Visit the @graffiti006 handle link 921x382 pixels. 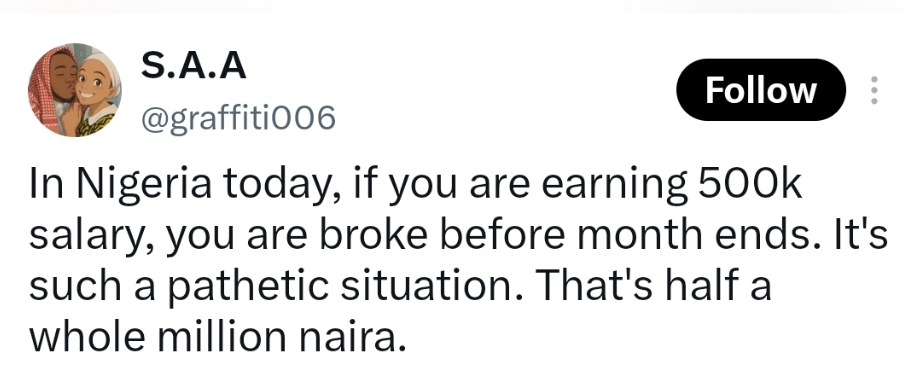coord(238,118)
